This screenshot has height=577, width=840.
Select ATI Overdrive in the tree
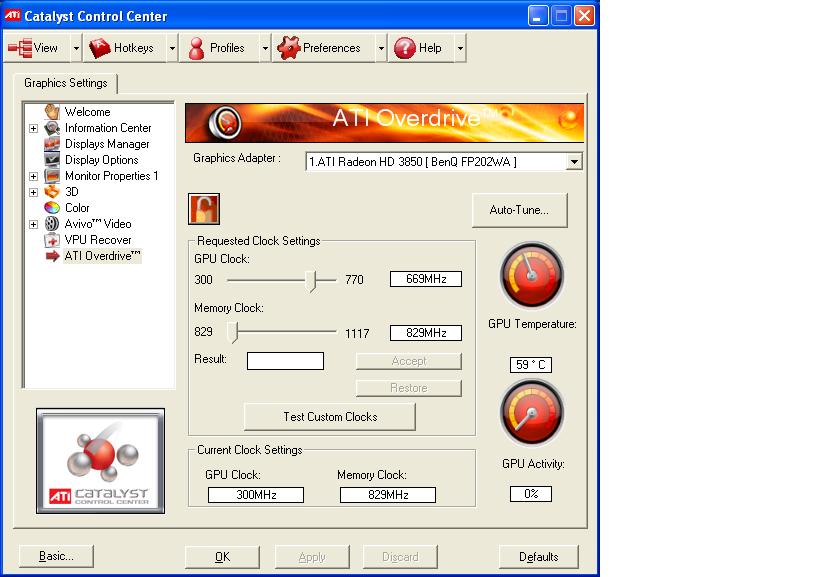click(102, 256)
